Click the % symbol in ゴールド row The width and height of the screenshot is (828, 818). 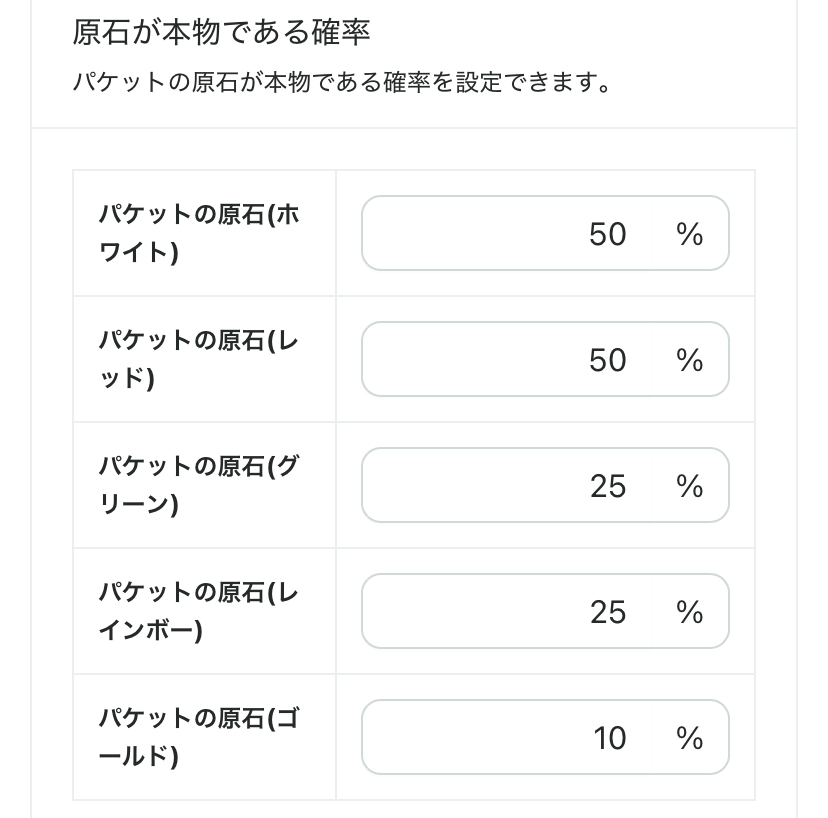tap(690, 738)
